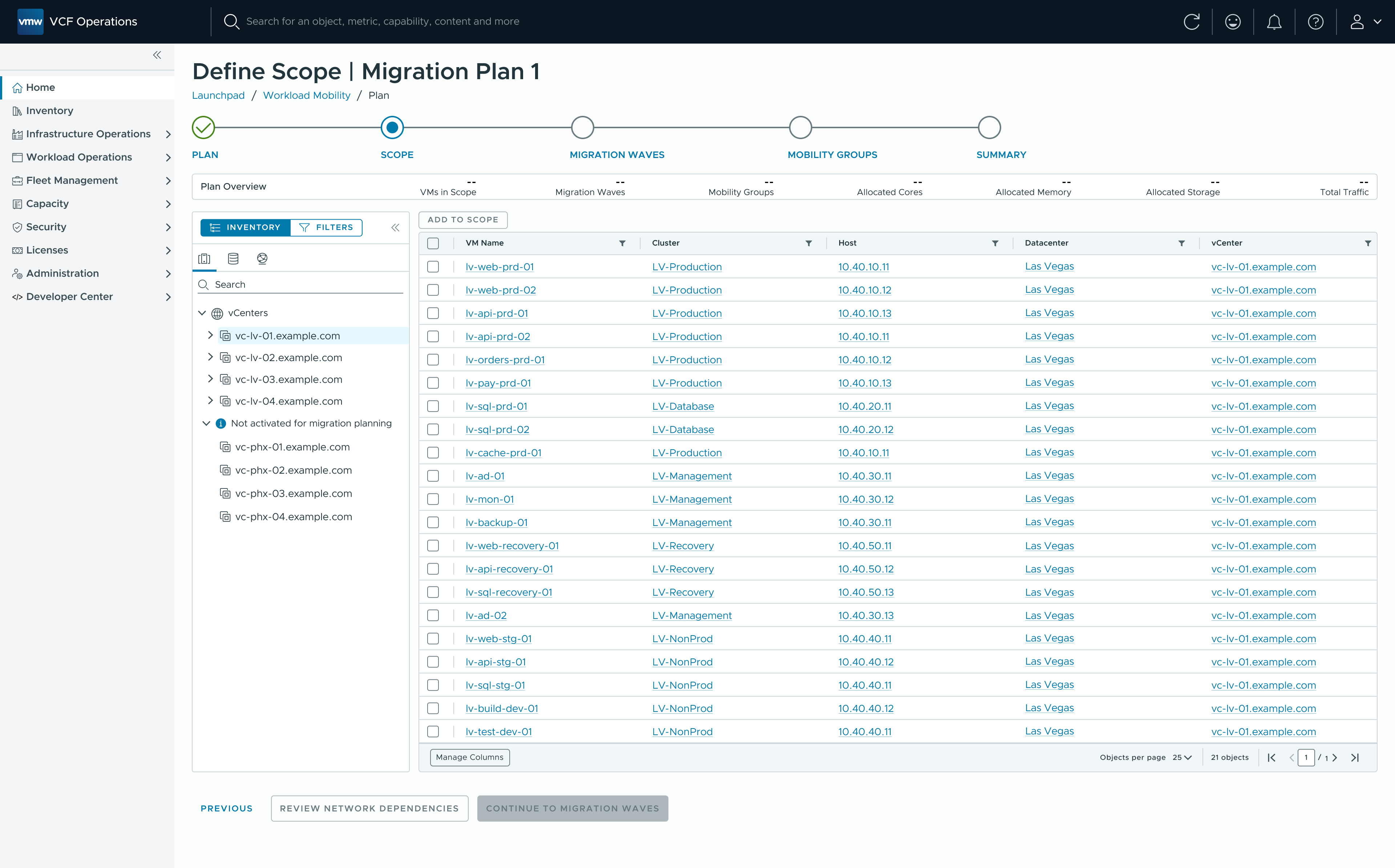Open Manage Columns
The image size is (1395, 868).
(x=470, y=757)
